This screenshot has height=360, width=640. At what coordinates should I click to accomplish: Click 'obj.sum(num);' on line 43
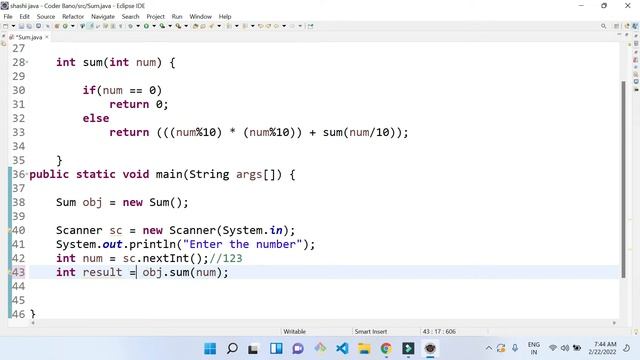point(185,272)
